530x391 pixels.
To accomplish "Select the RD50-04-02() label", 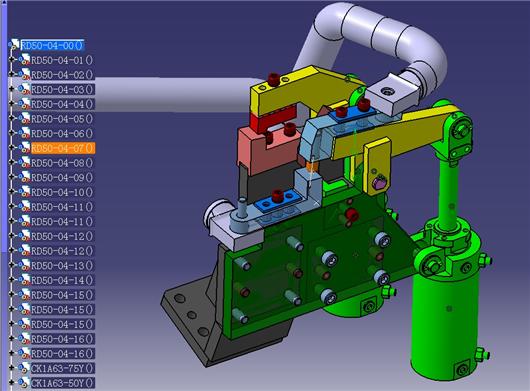I will pyautogui.click(x=62, y=74).
